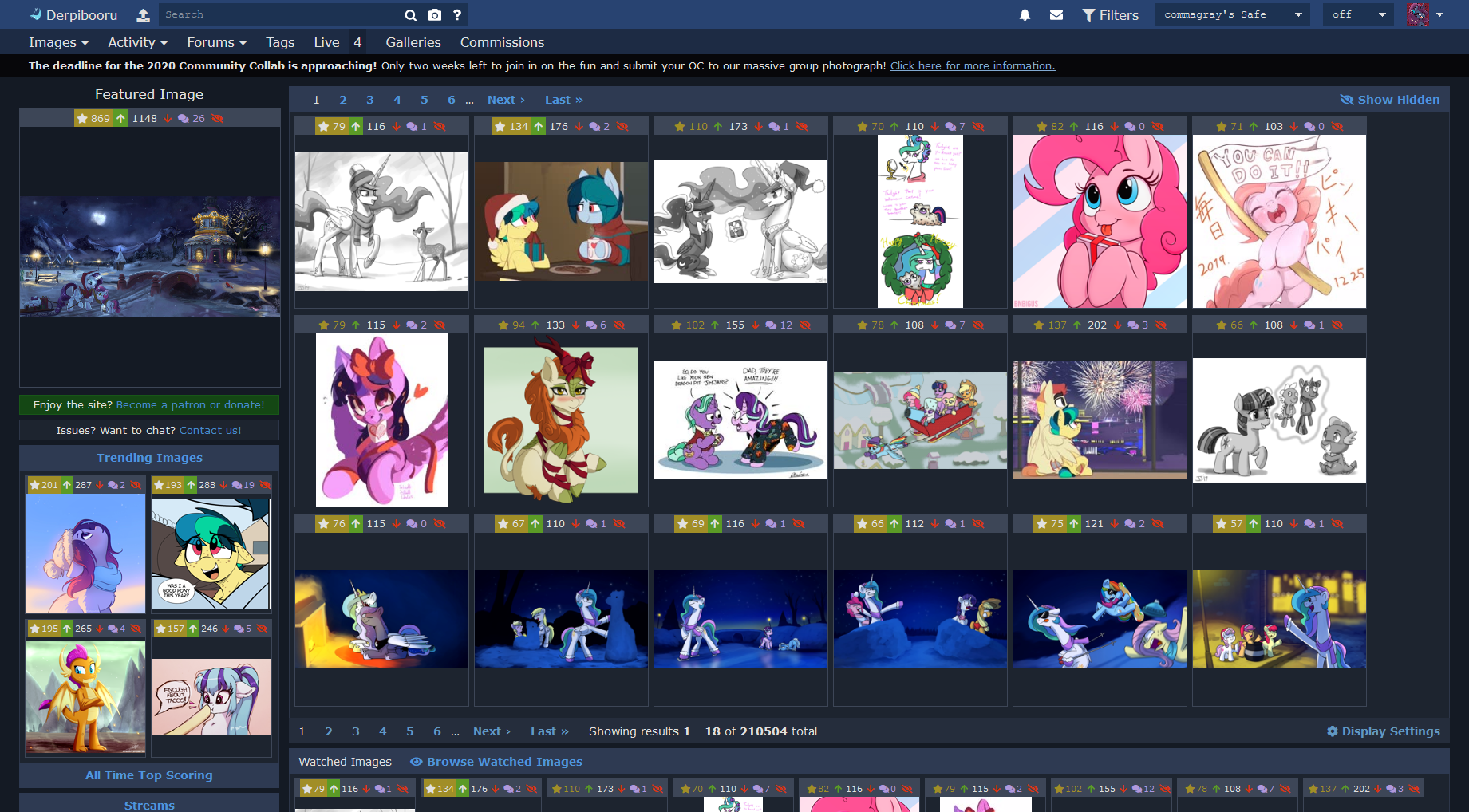Open search help question mark icon
This screenshot has height=812, width=1469.
[x=457, y=14]
